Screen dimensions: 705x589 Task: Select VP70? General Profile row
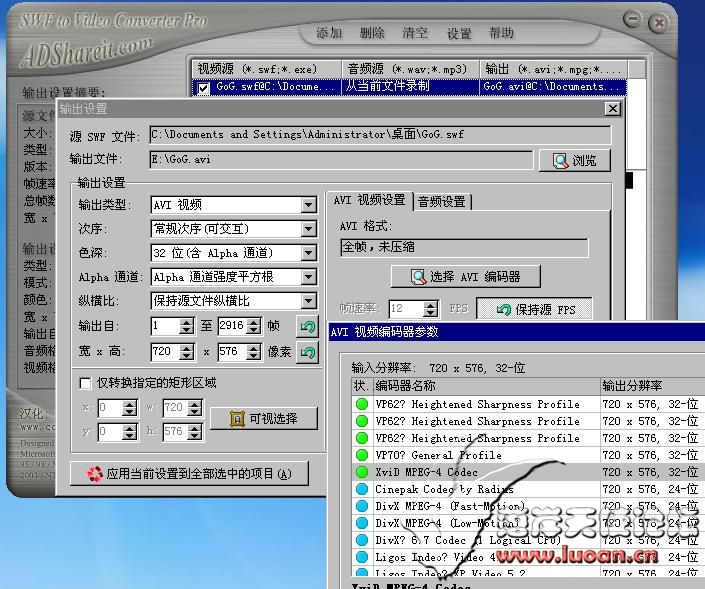(528, 455)
